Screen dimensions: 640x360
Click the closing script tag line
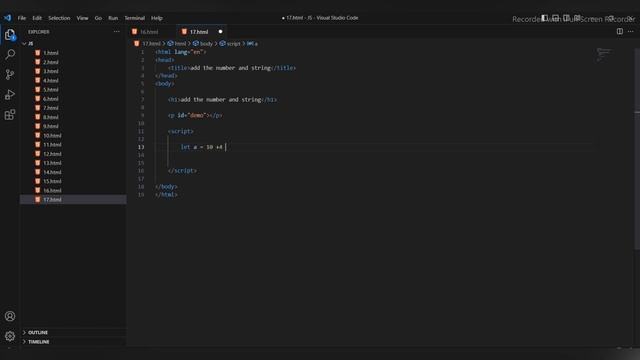182,171
